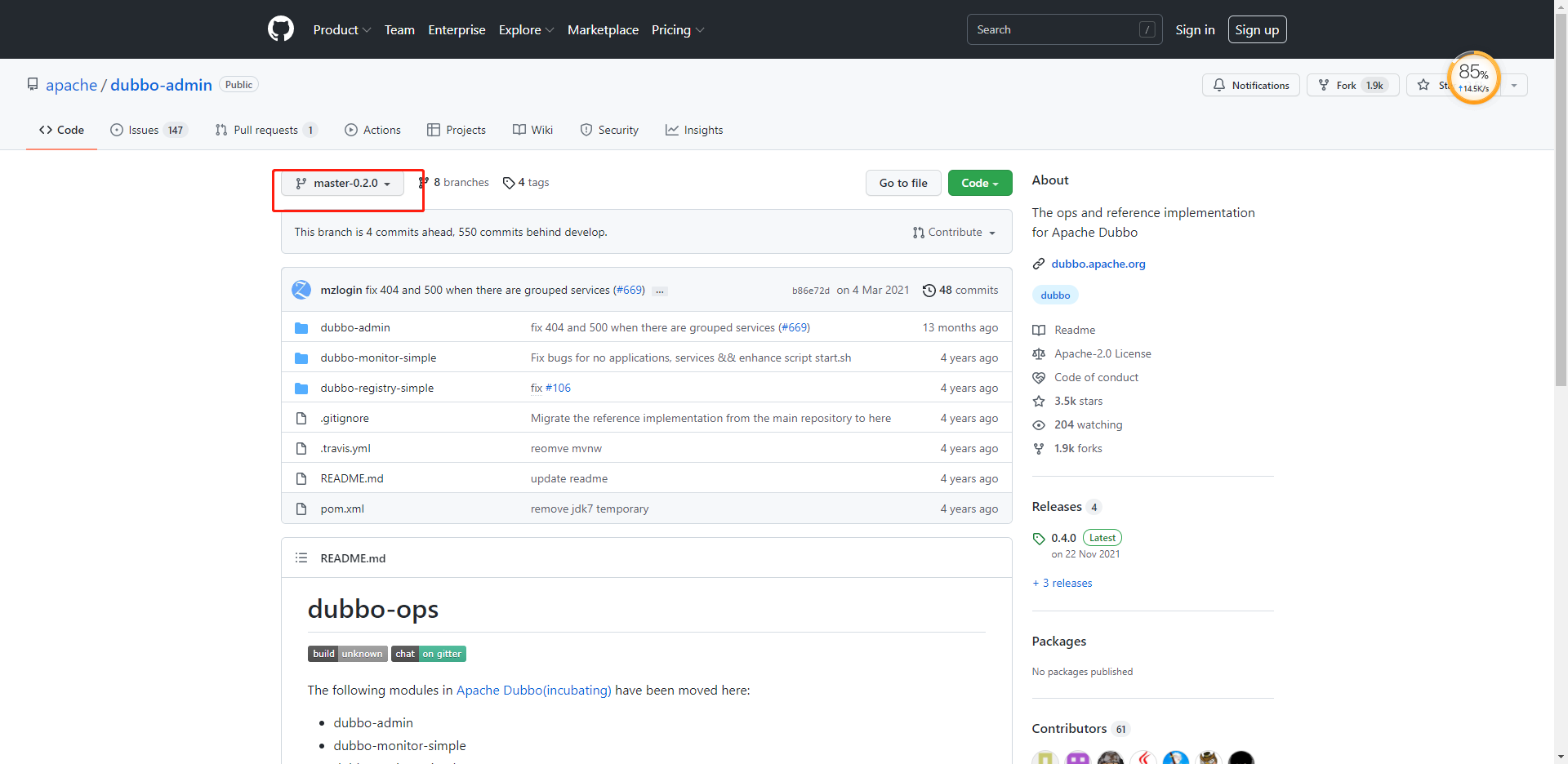Viewport: 1568px width, 764px height.
Task: Open the dubbo-admin repository link
Action: [161, 85]
